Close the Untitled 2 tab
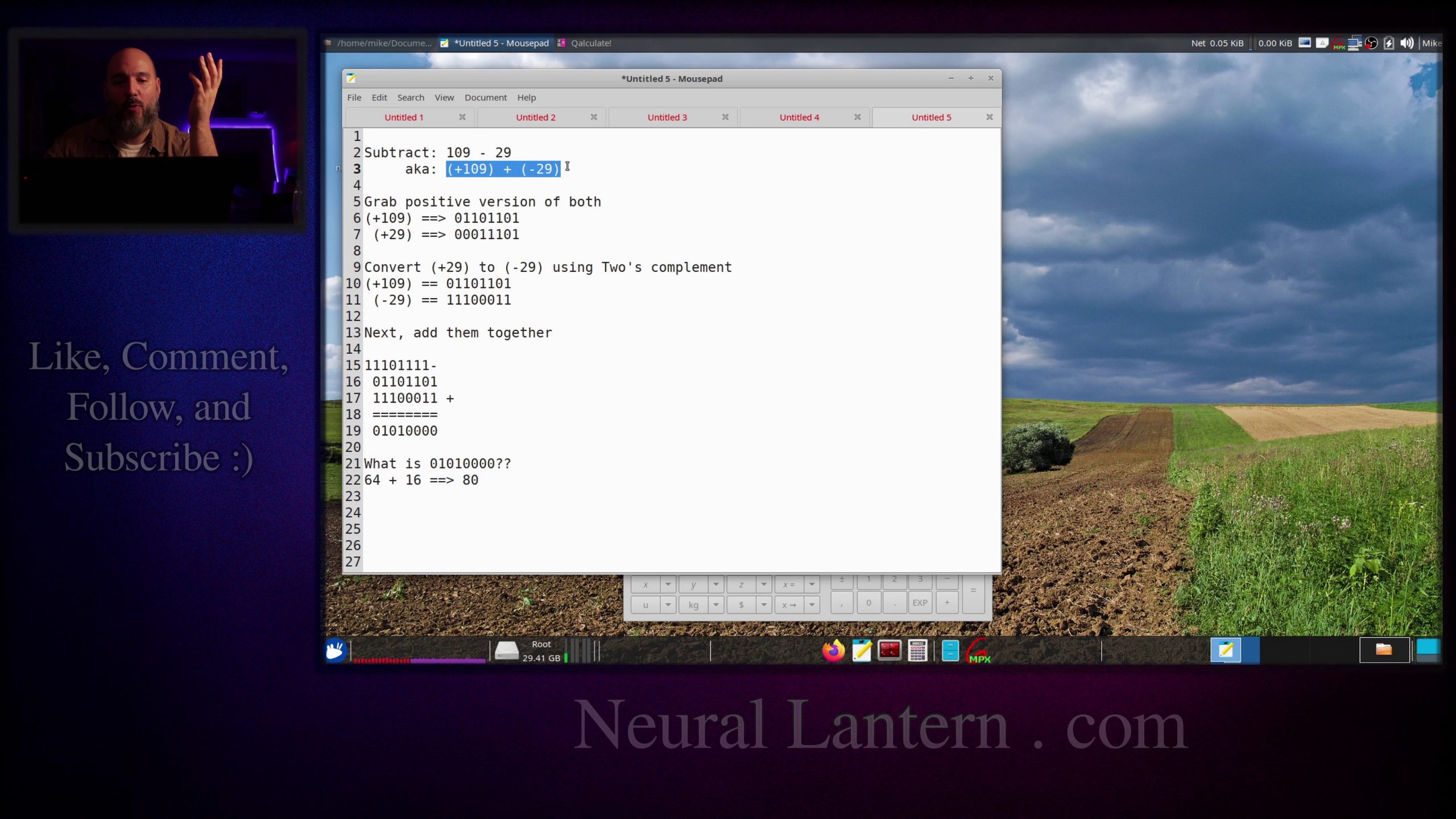Image resolution: width=1456 pixels, height=819 pixels. (x=594, y=117)
